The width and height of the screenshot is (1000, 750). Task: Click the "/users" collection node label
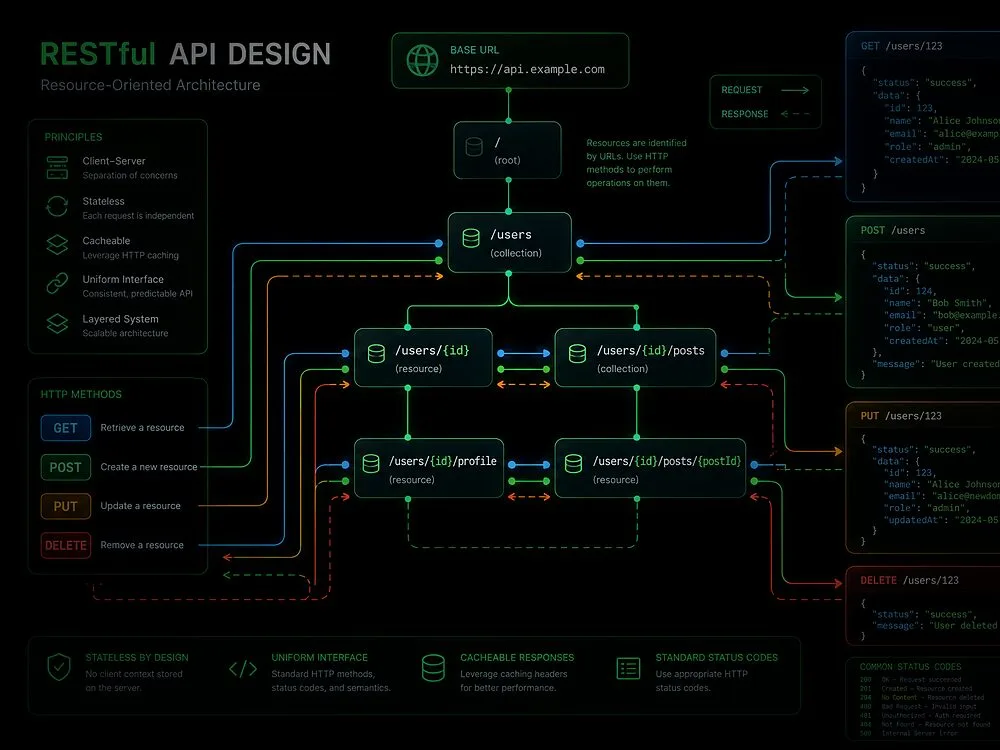click(x=511, y=234)
